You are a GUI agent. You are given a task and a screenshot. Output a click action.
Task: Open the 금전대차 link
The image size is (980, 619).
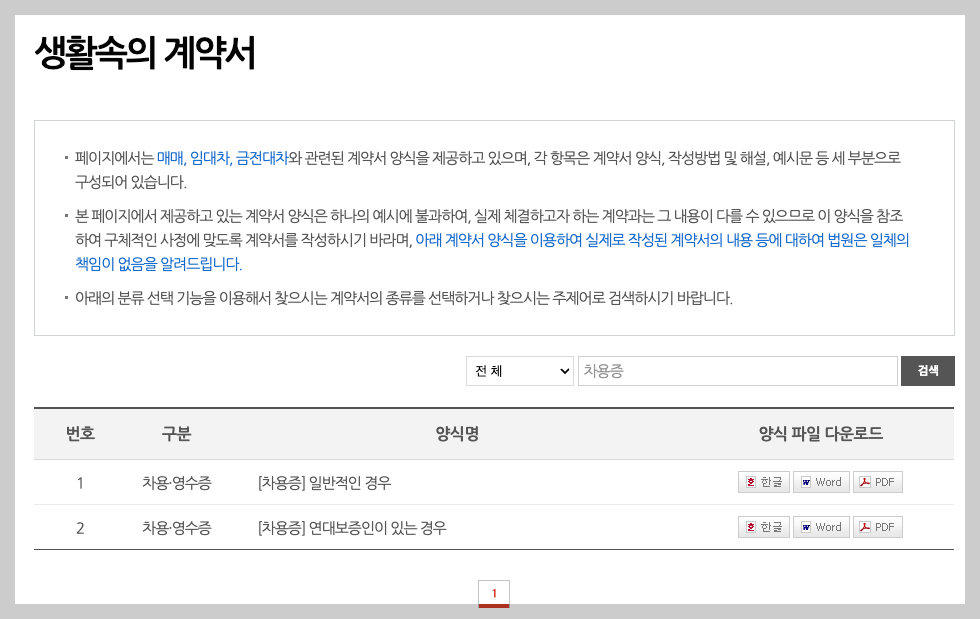click(261, 155)
